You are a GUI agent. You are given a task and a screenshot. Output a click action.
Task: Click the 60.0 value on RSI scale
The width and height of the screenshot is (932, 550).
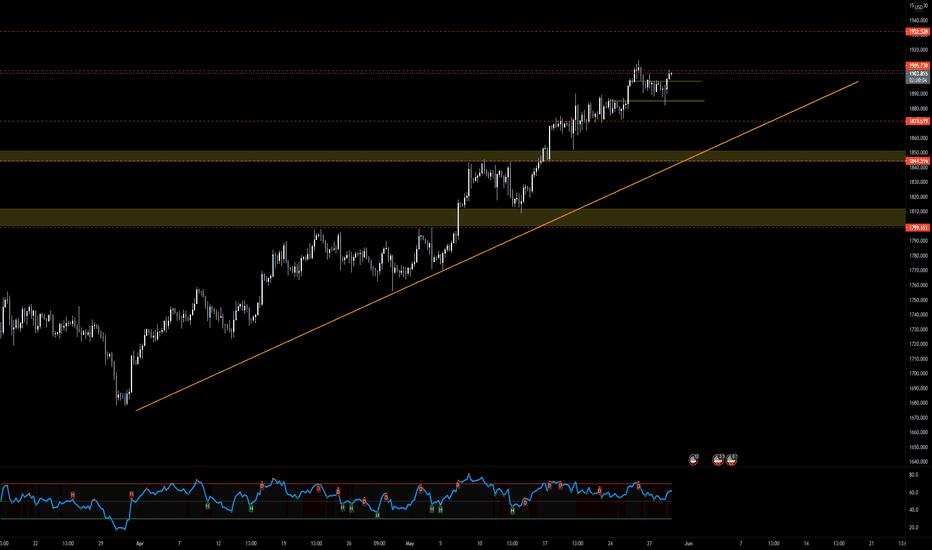click(x=914, y=493)
